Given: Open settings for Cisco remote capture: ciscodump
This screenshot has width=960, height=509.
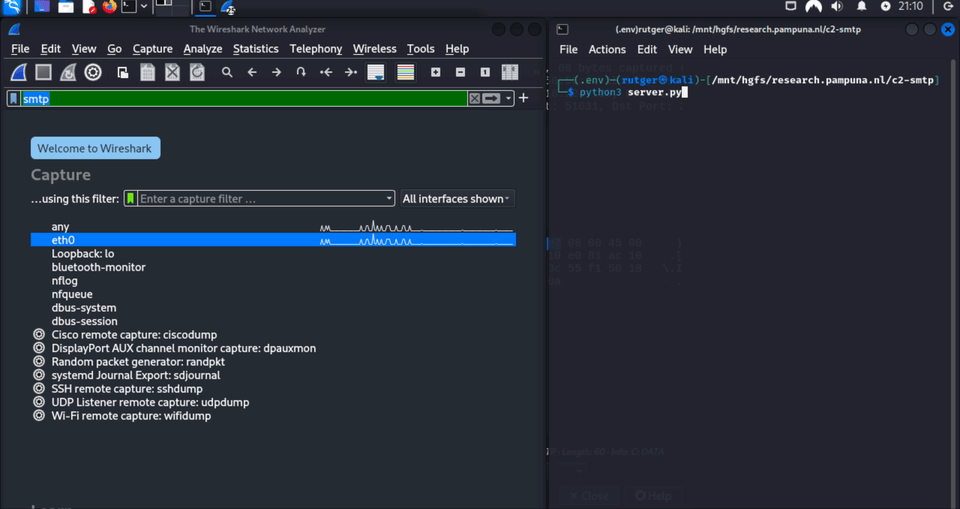Looking at the screenshot, I should 39,334.
